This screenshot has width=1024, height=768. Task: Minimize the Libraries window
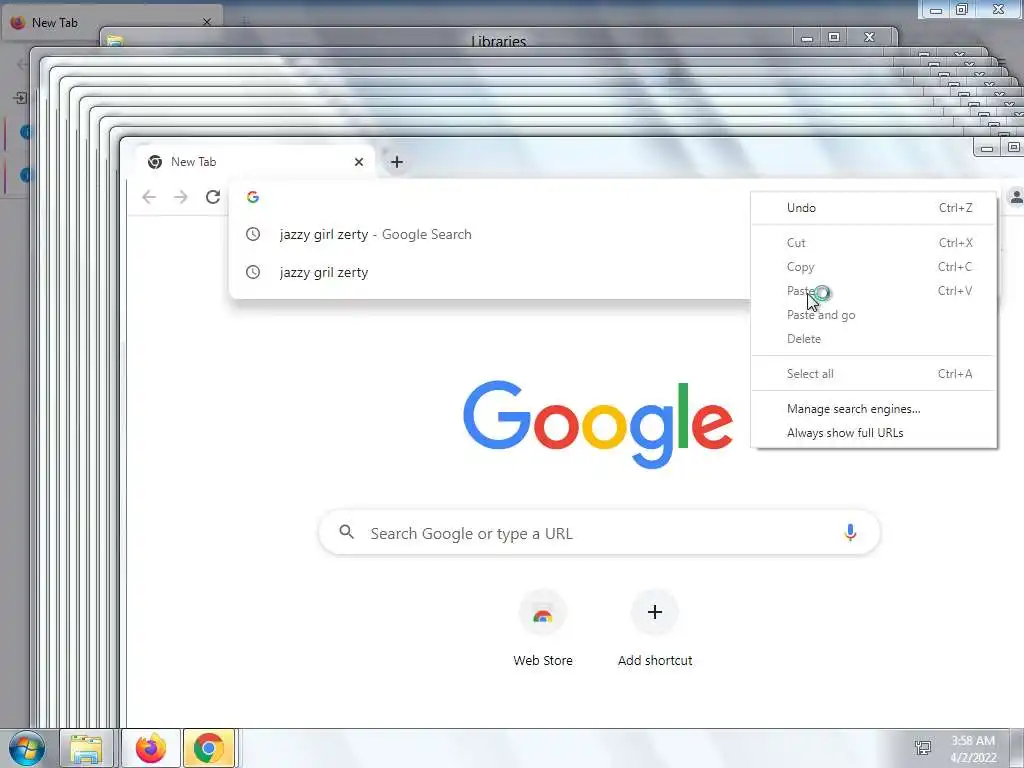(807, 37)
